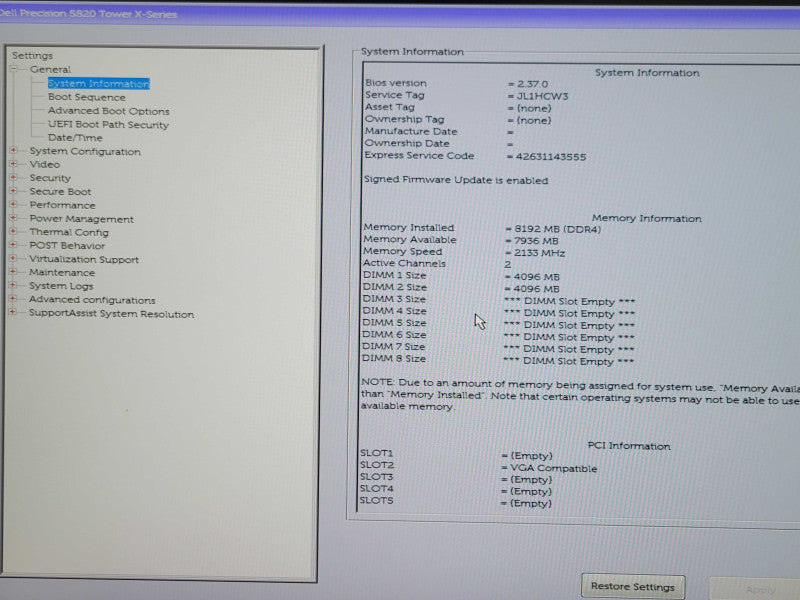
Task: Expand the POST Behavior node
Action: [14, 245]
